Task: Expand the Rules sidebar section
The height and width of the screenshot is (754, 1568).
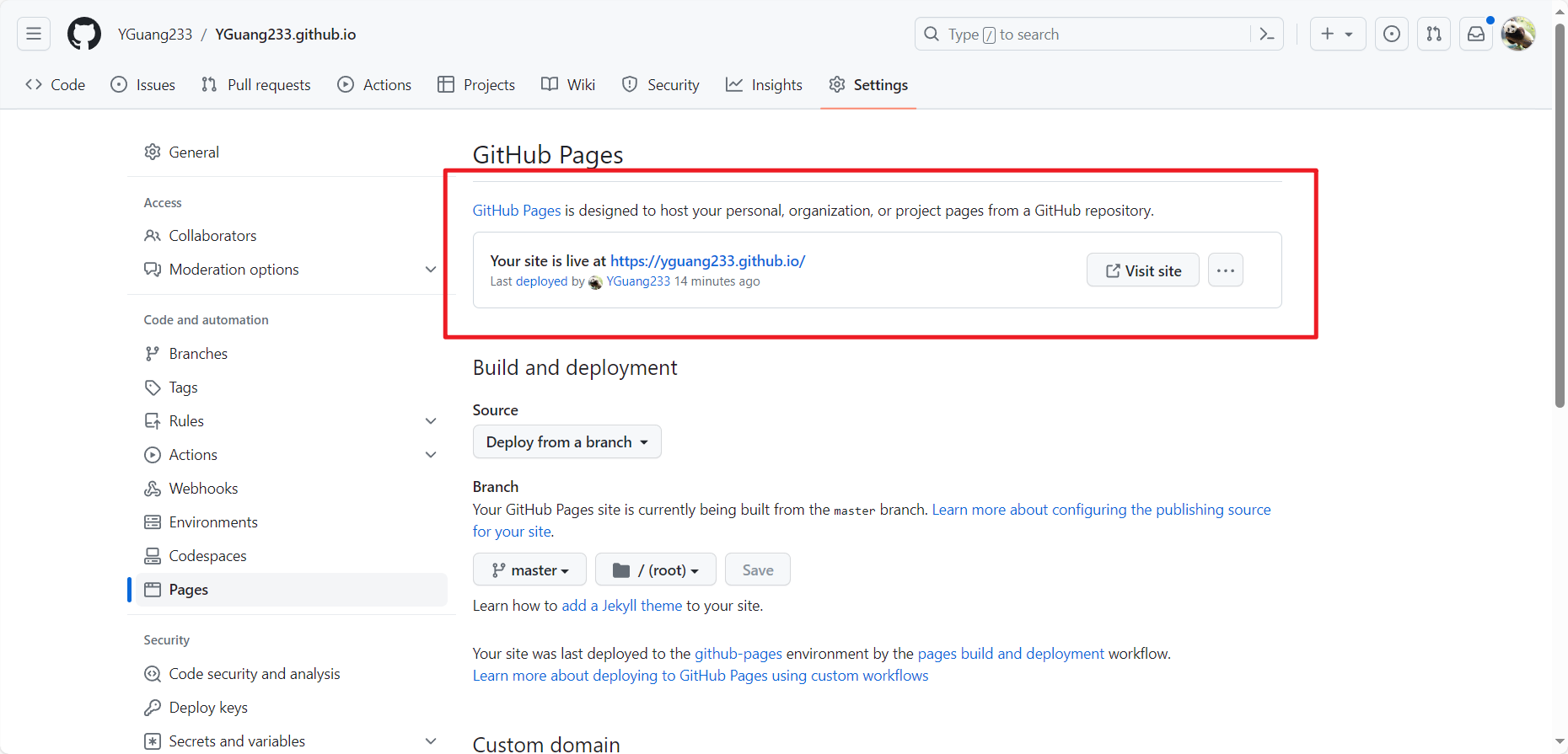Action: click(x=431, y=421)
